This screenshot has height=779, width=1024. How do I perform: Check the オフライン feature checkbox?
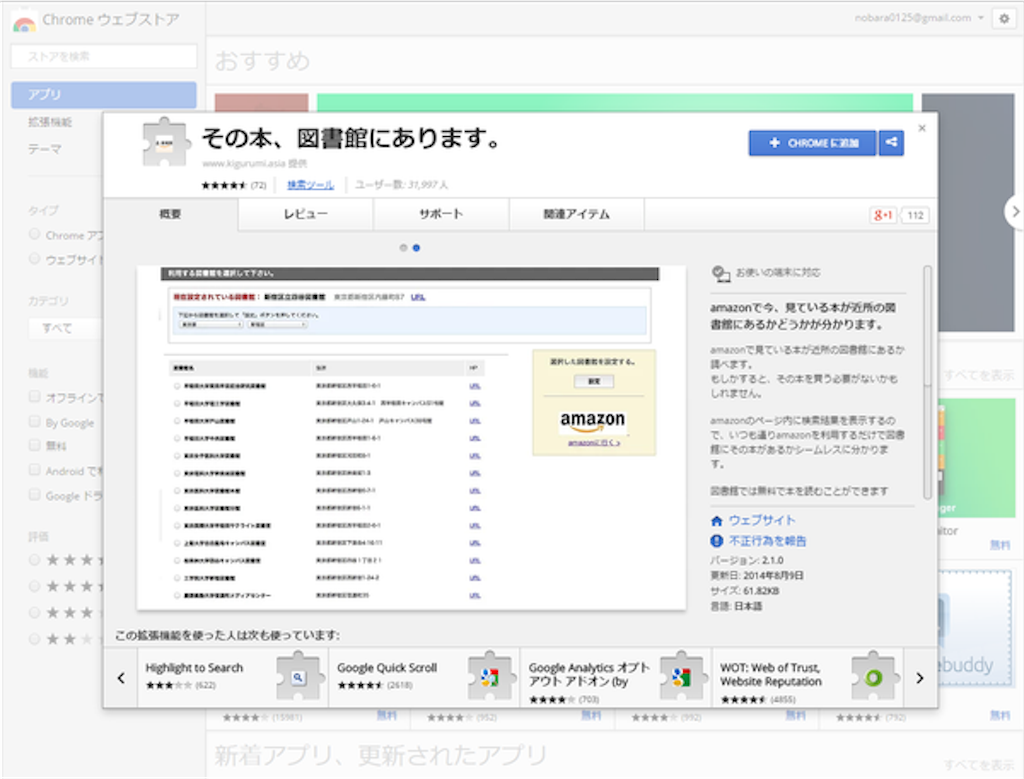35,396
